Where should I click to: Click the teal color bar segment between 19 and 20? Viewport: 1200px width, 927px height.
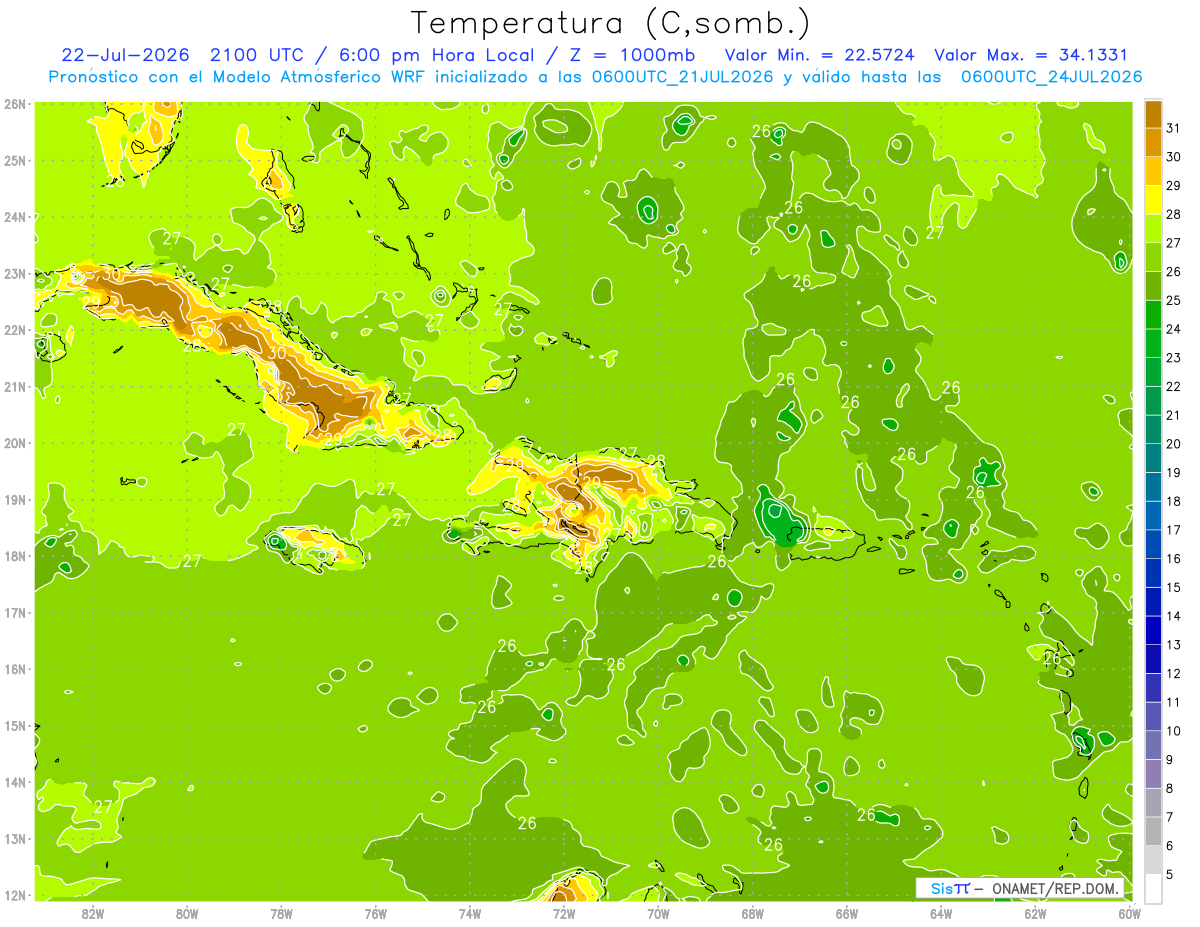(1153, 458)
